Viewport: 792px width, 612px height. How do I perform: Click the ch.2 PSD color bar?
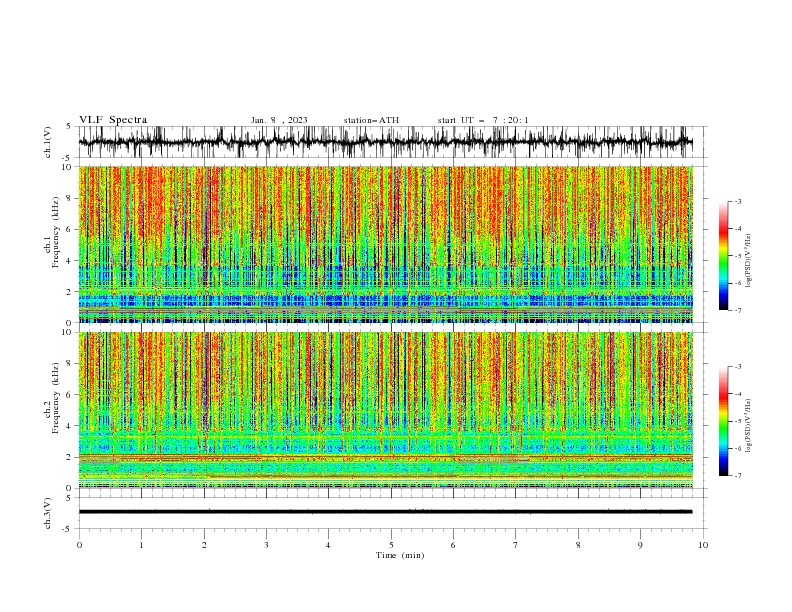tap(723, 421)
